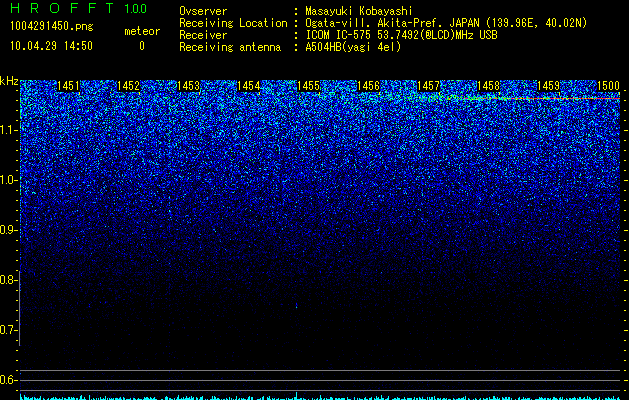Click the 1457 time marker
The width and height of the screenshot is (629, 400).
[428, 86]
